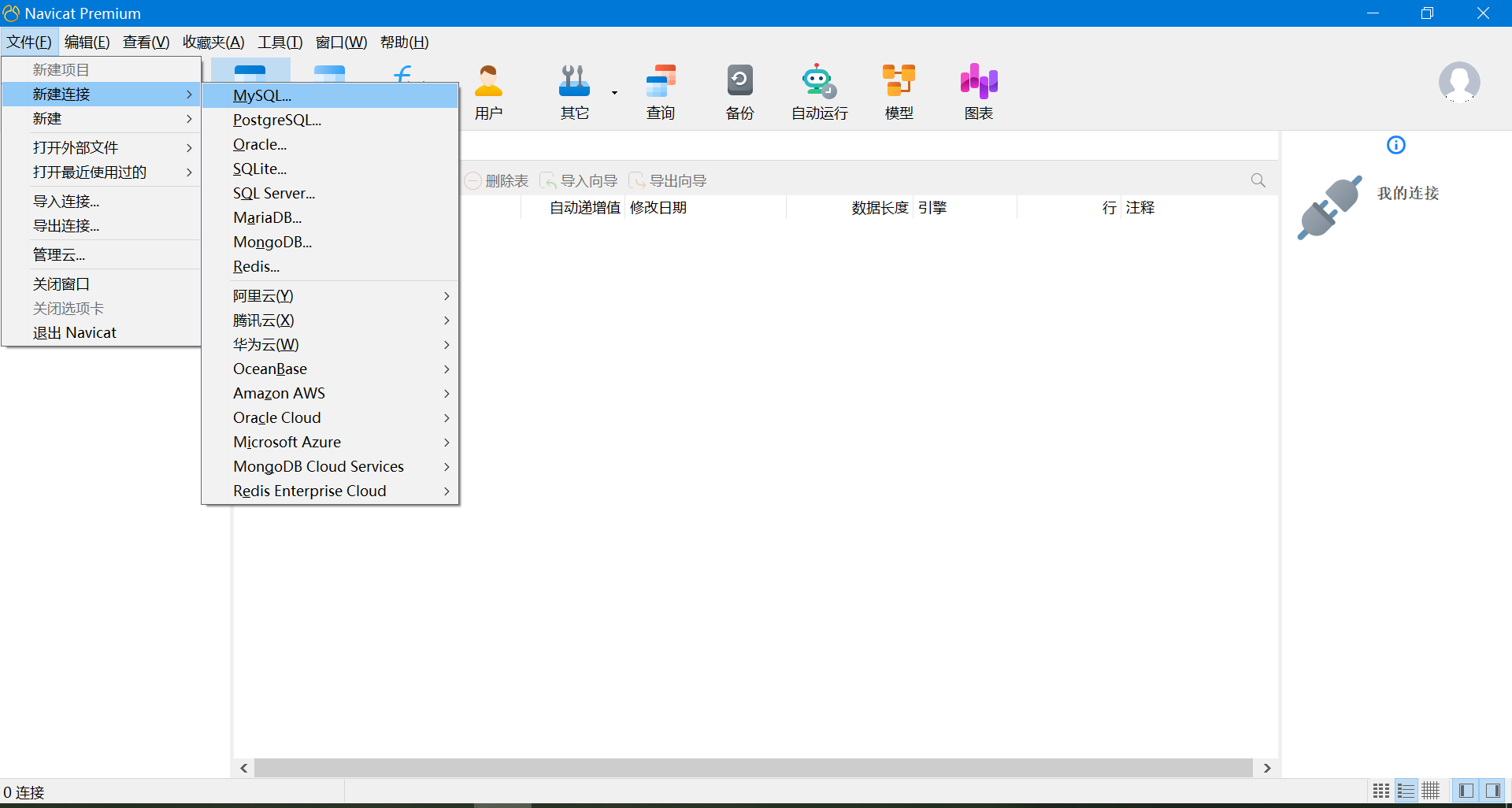Click the Navicat Premium app logo

(x=11, y=13)
